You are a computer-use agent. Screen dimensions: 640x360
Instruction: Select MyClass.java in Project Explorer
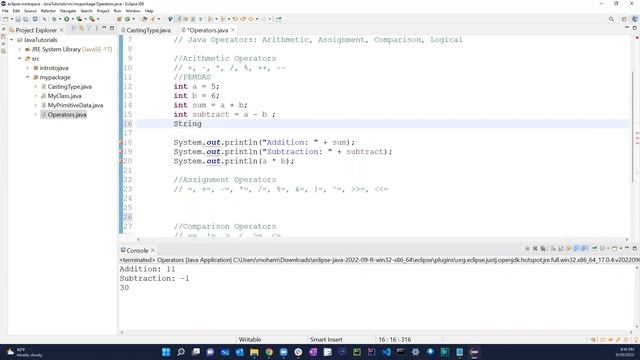click(64, 96)
